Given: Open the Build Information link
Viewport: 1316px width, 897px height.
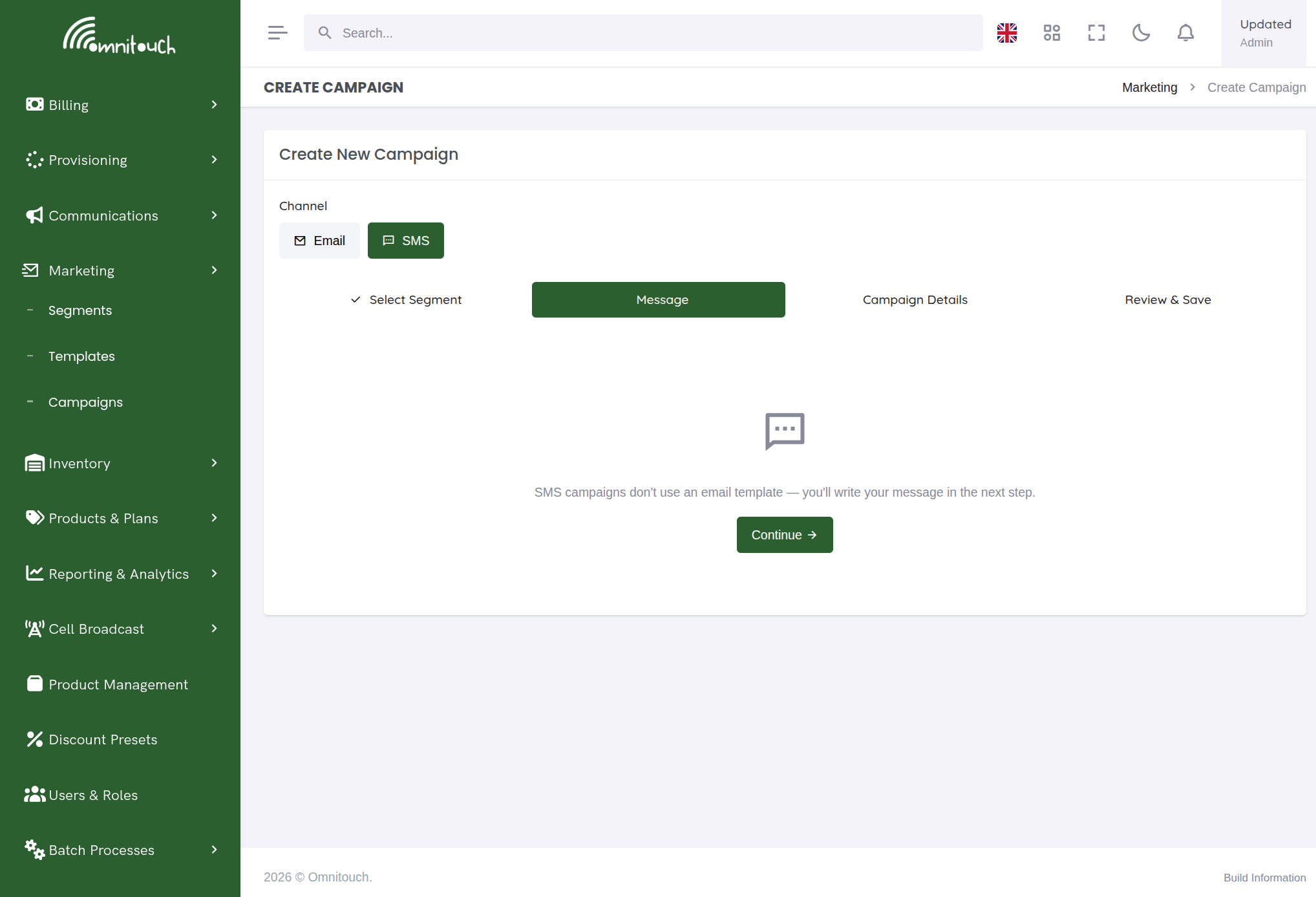Looking at the screenshot, I should (1264, 878).
